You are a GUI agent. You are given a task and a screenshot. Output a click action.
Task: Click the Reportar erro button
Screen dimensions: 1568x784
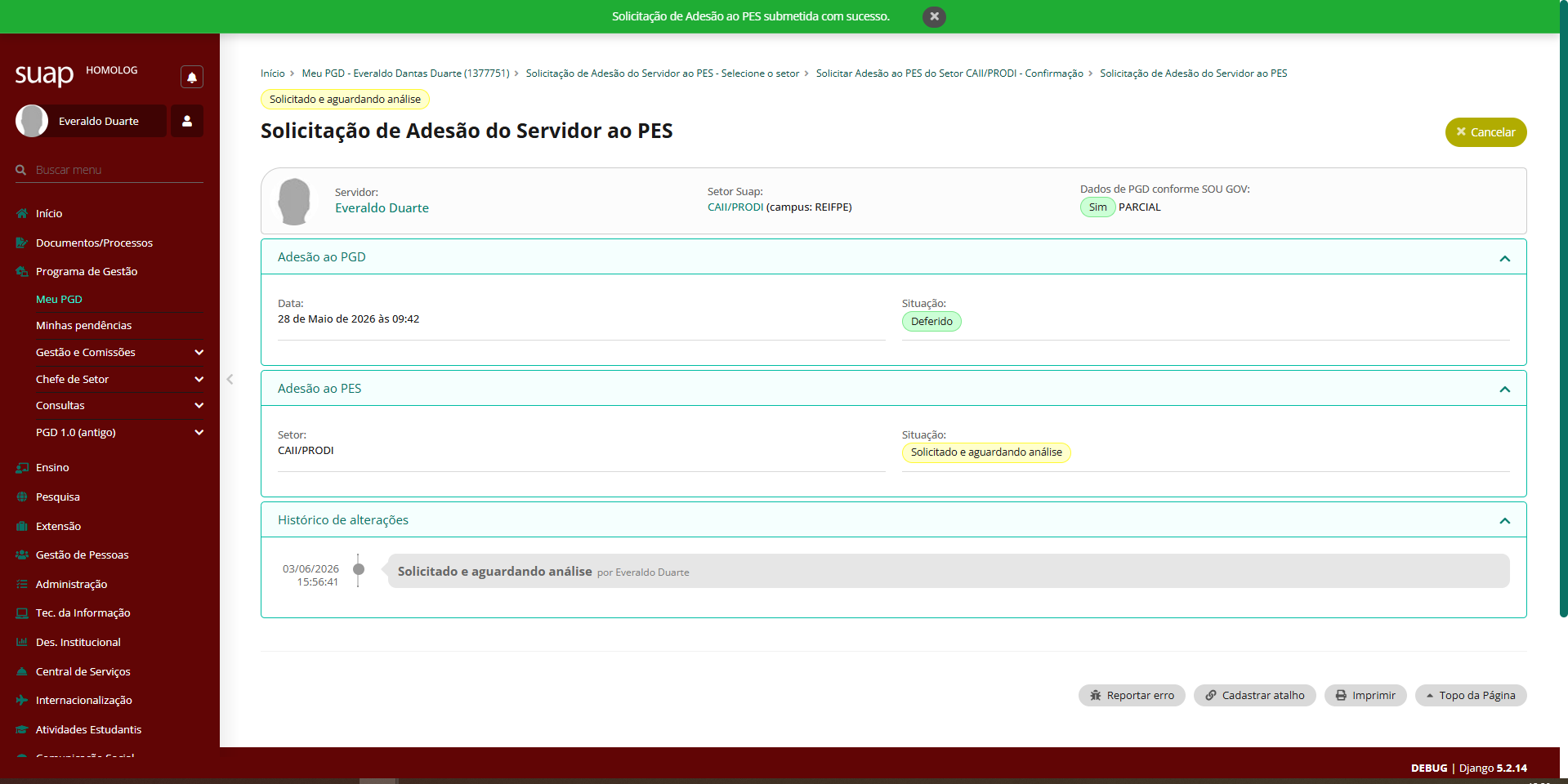[1132, 695]
